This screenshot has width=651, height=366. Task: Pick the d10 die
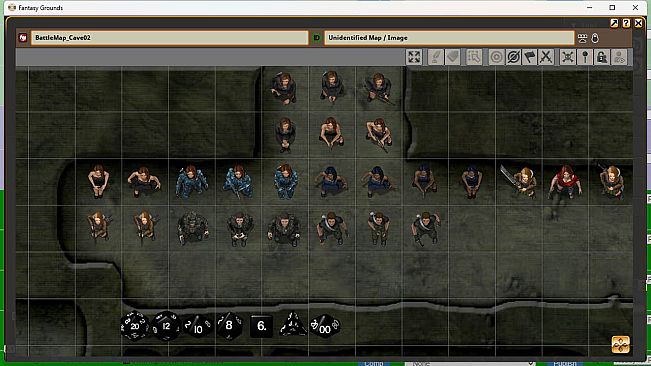[x=197, y=327]
